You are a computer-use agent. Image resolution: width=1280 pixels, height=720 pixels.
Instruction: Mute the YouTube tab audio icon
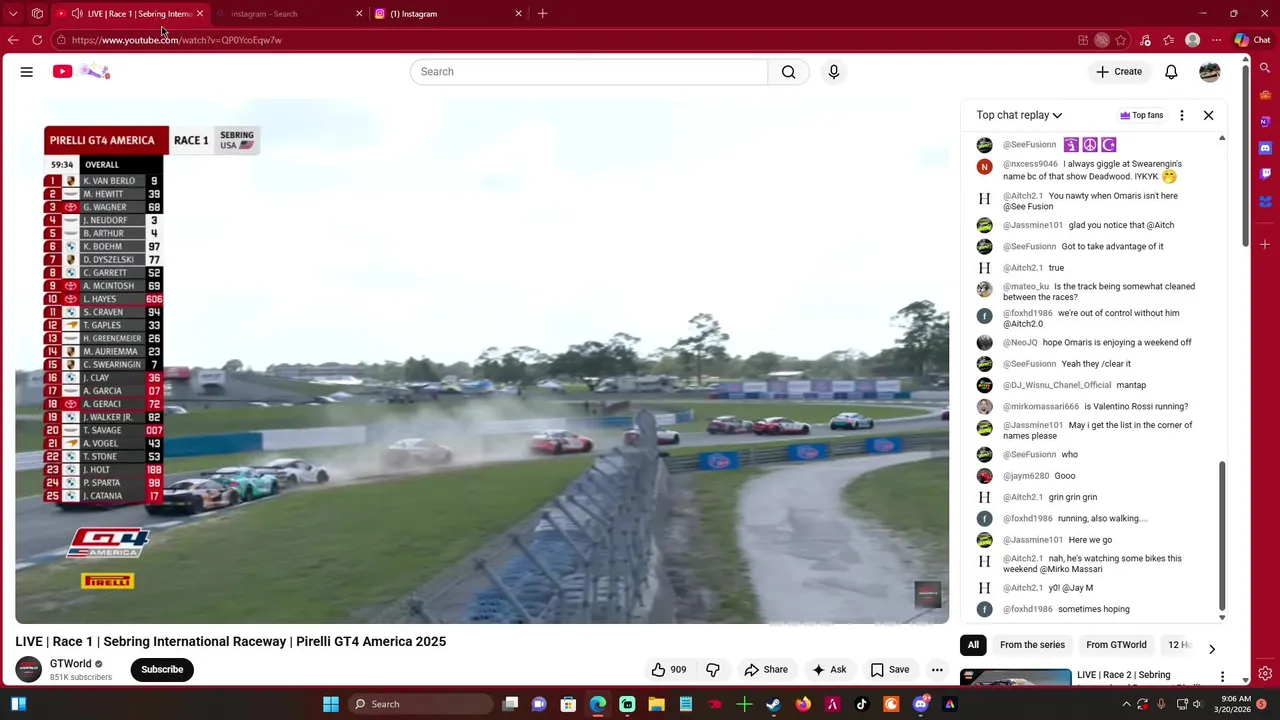point(77,14)
